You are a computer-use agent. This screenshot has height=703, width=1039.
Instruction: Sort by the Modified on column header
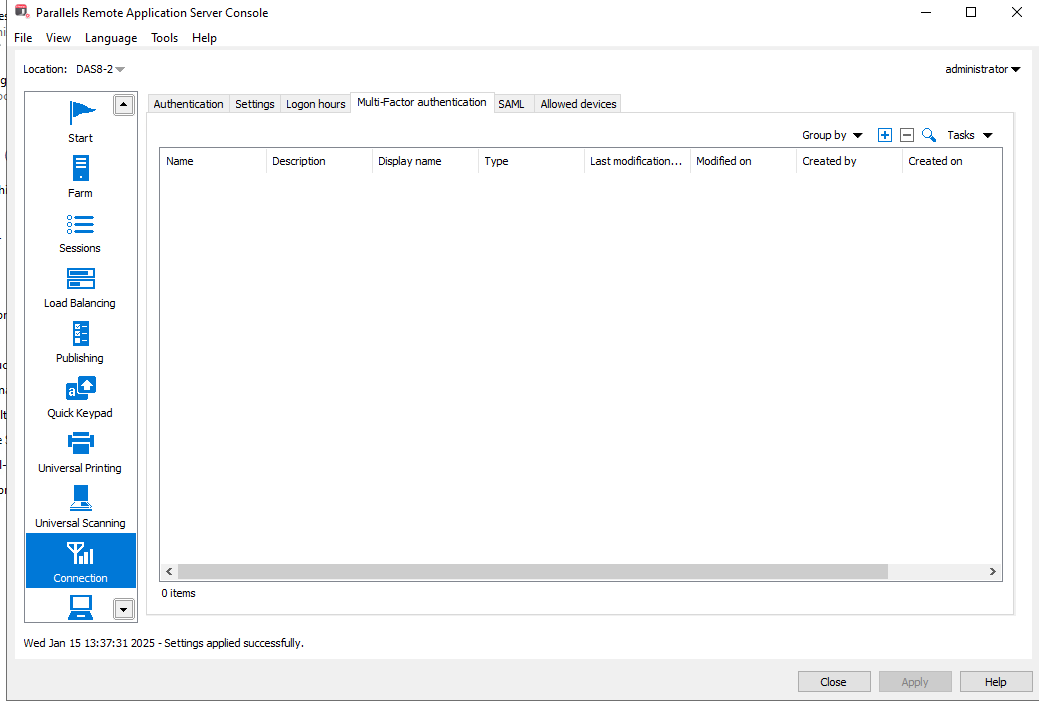(x=743, y=161)
